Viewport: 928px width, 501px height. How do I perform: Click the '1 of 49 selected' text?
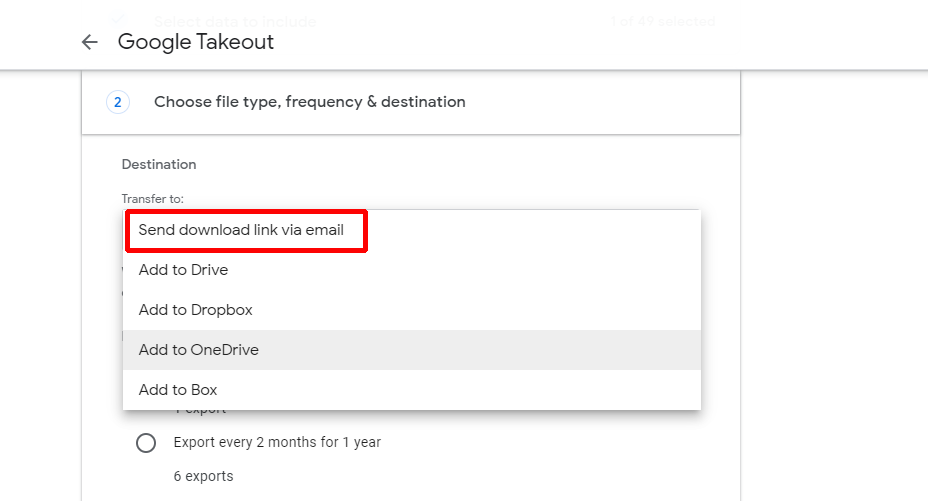click(x=662, y=21)
